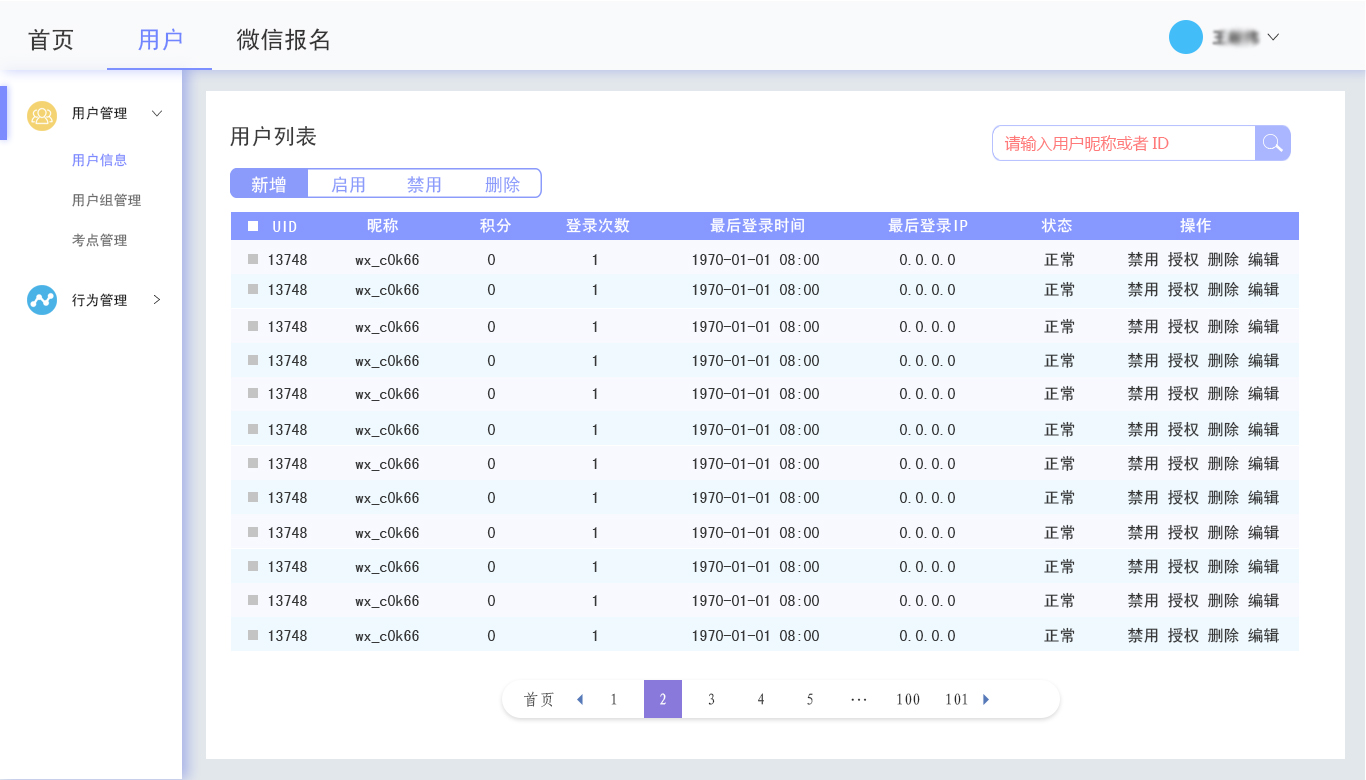This screenshot has width=1366, height=780.
Task: Open 用户信息 in the sidebar
Action: click(100, 160)
